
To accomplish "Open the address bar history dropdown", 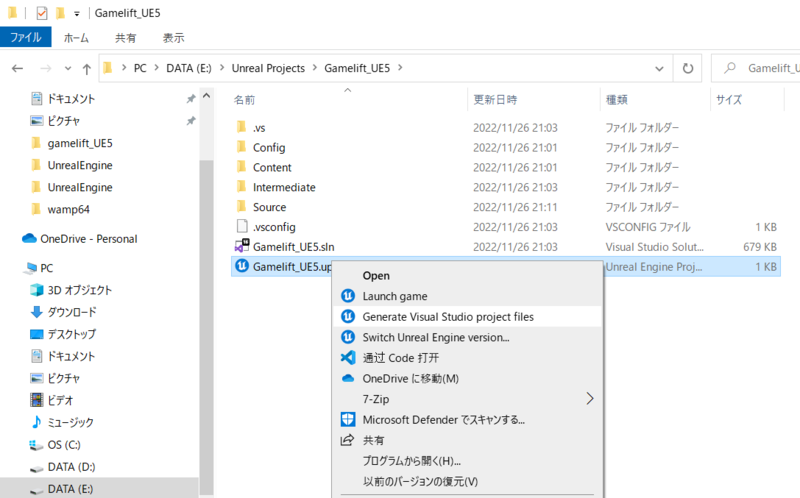I will (x=659, y=68).
